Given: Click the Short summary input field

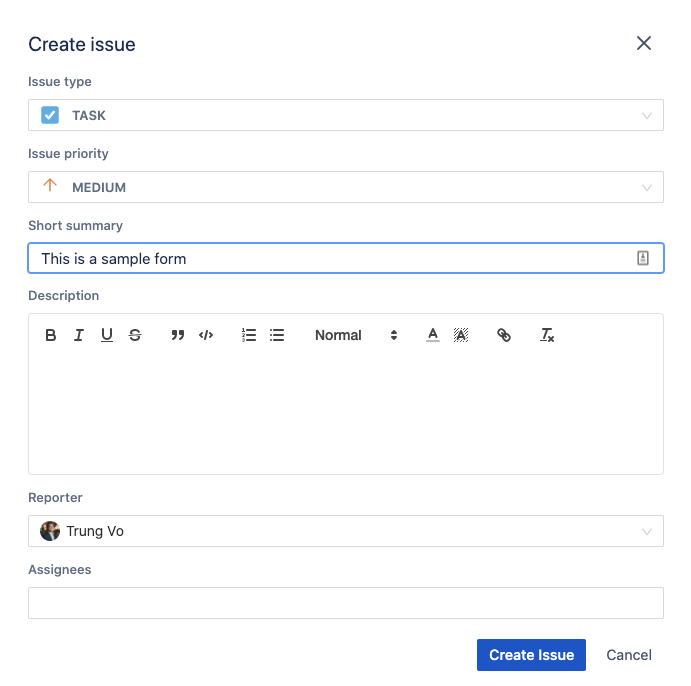Looking at the screenshot, I should (x=346, y=258).
